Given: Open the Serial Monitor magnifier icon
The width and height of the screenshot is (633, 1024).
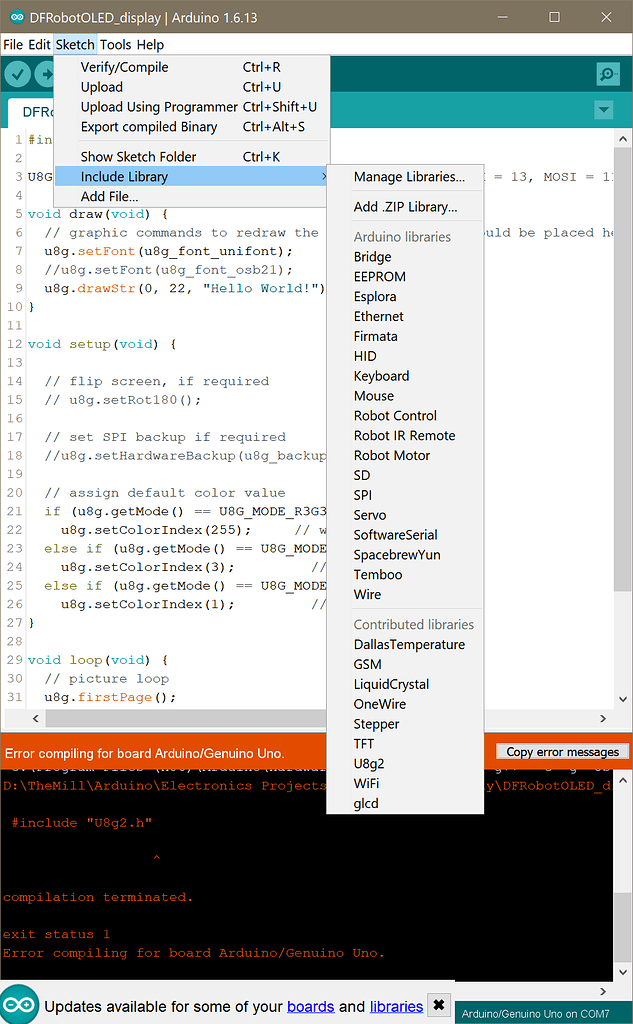Looking at the screenshot, I should (608, 74).
